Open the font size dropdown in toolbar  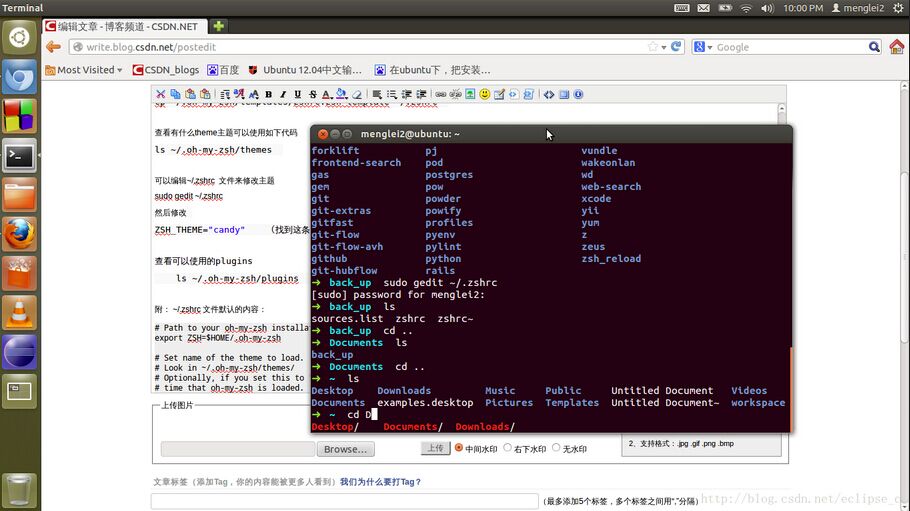254,94
